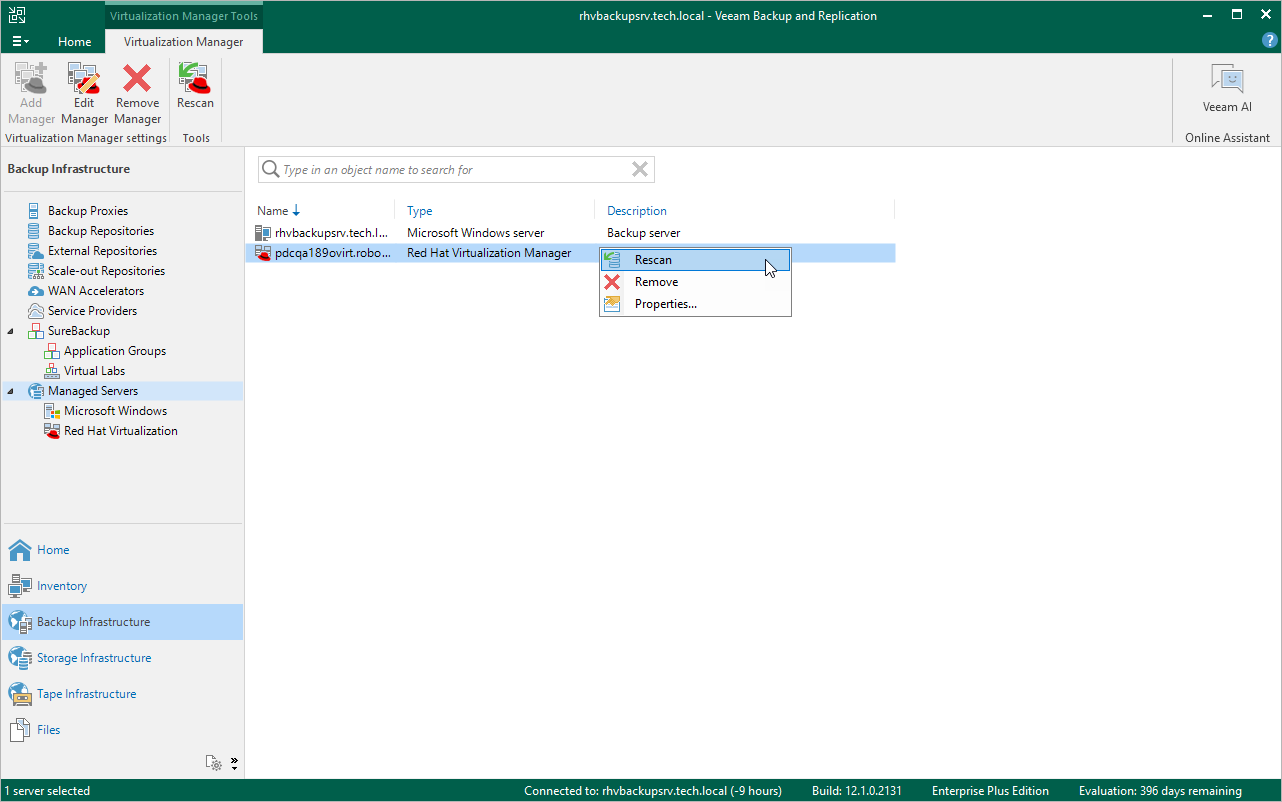
Task: Click the red hat icon on pdcqa189ovirt row
Action: [x=263, y=253]
